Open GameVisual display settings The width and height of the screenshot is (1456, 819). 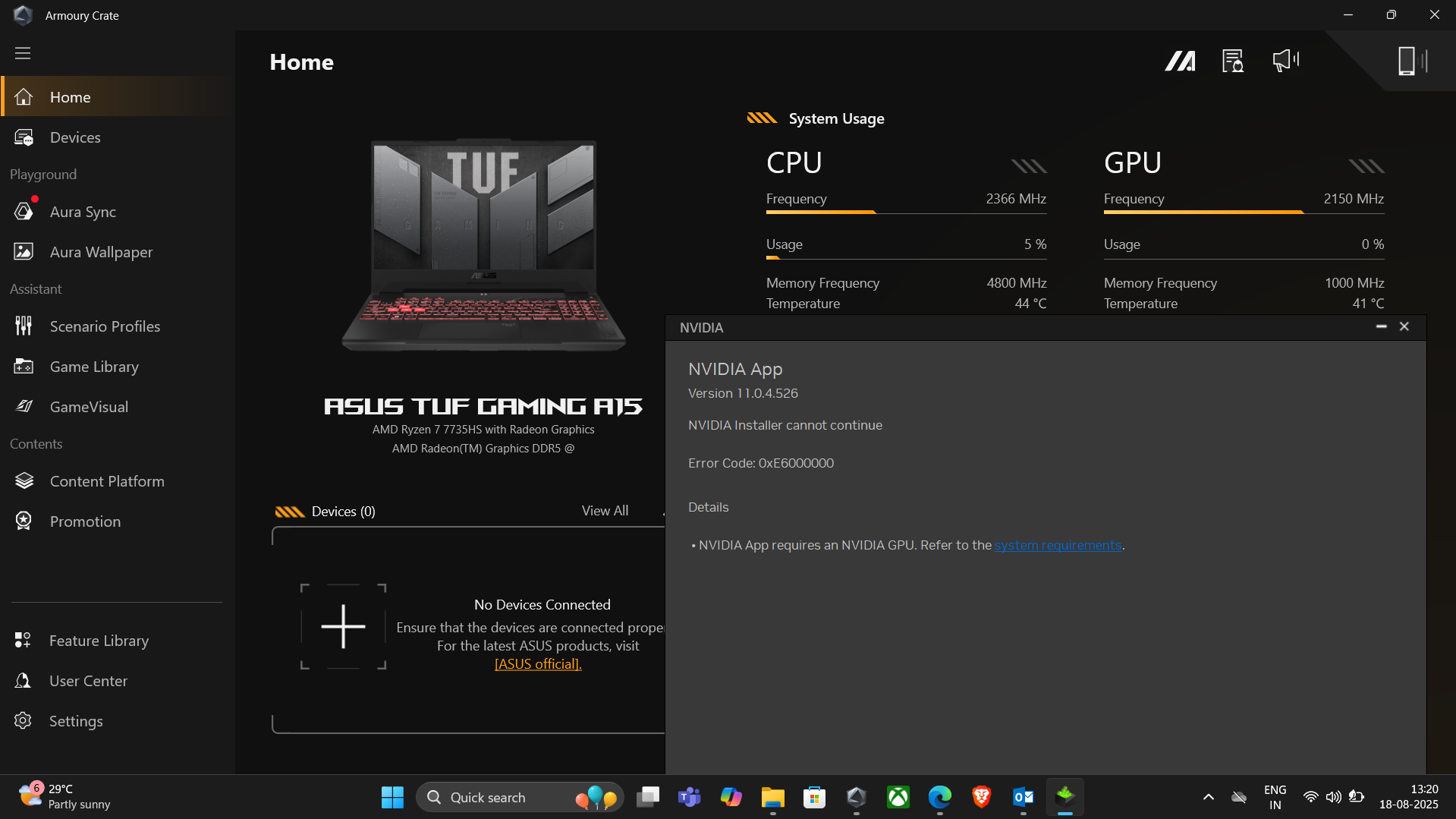[89, 407]
